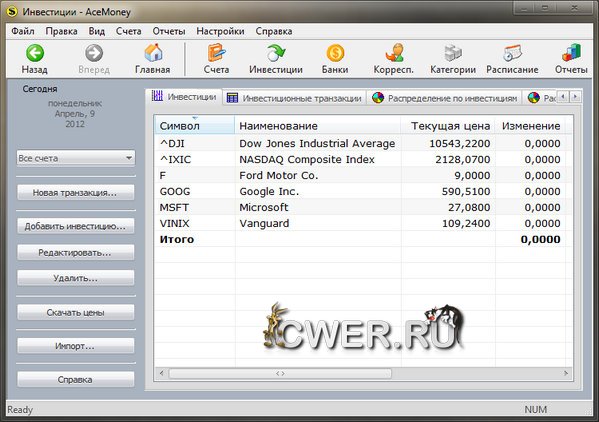Image resolution: width=599 pixels, height=422 pixels.
Task: Select the GOOG symbol cell
Action: point(175,192)
